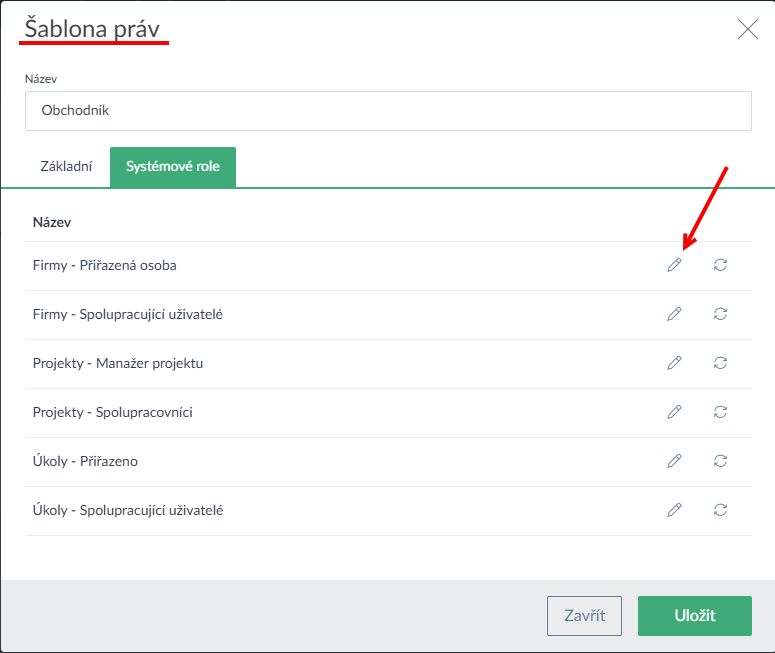This screenshot has height=653, width=775.
Task: Edit Firmy - Přiřazená osoba role pencil icon
Action: coord(674,265)
